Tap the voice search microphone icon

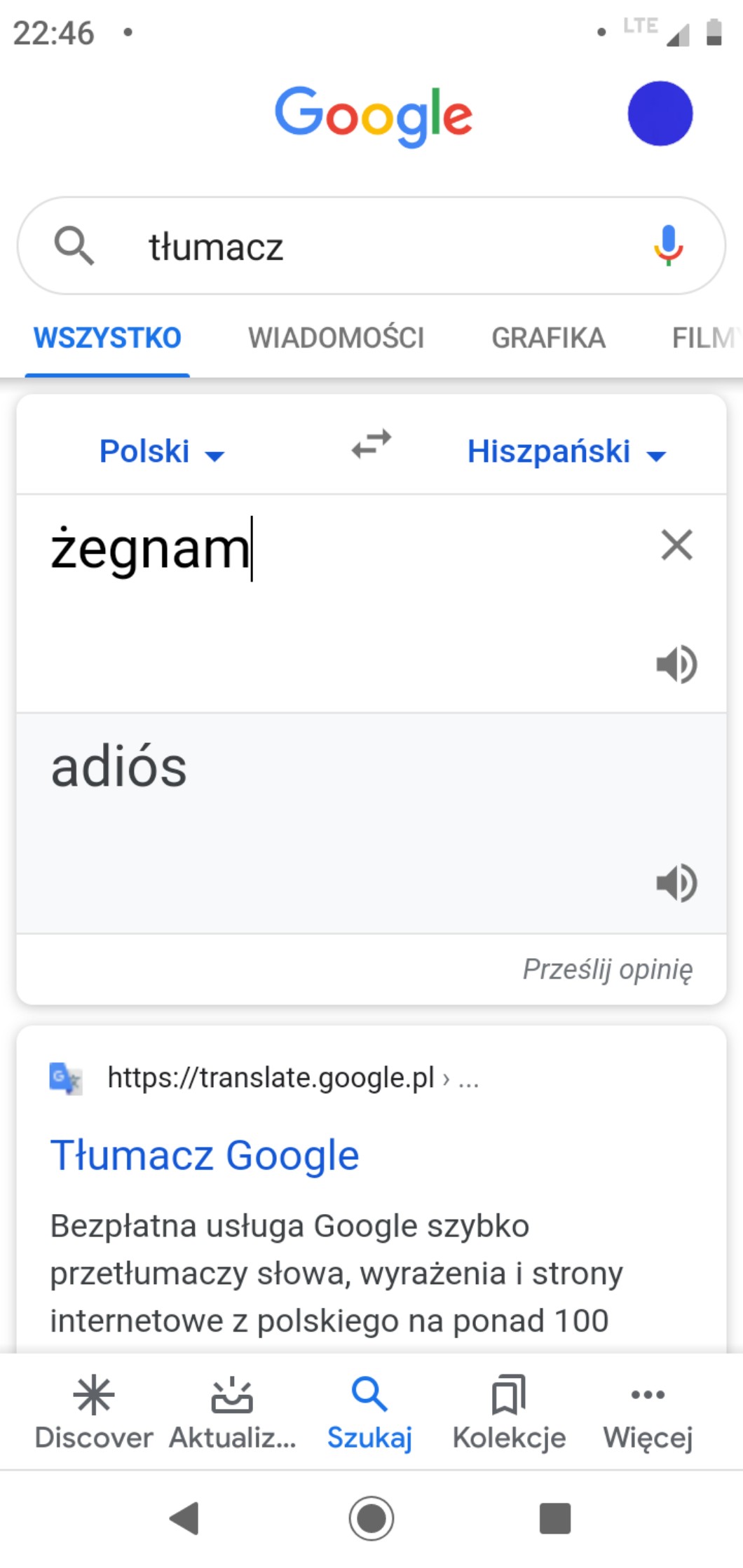pos(668,245)
